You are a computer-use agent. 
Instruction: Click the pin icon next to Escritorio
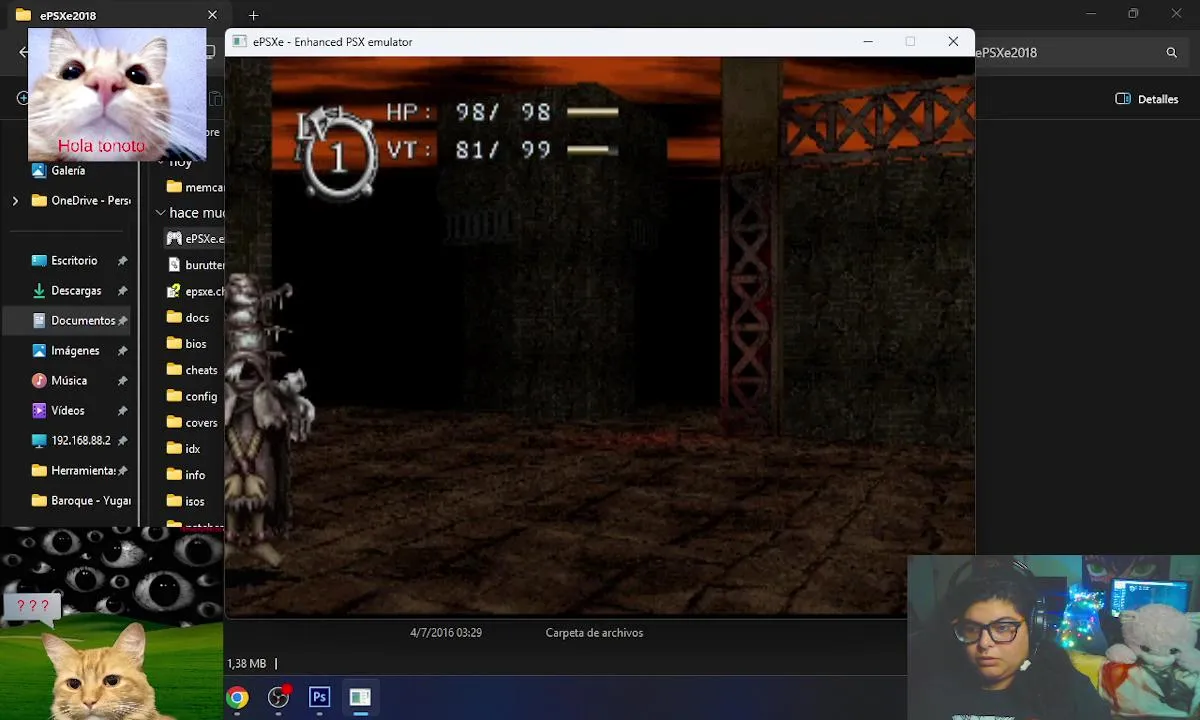pos(122,261)
